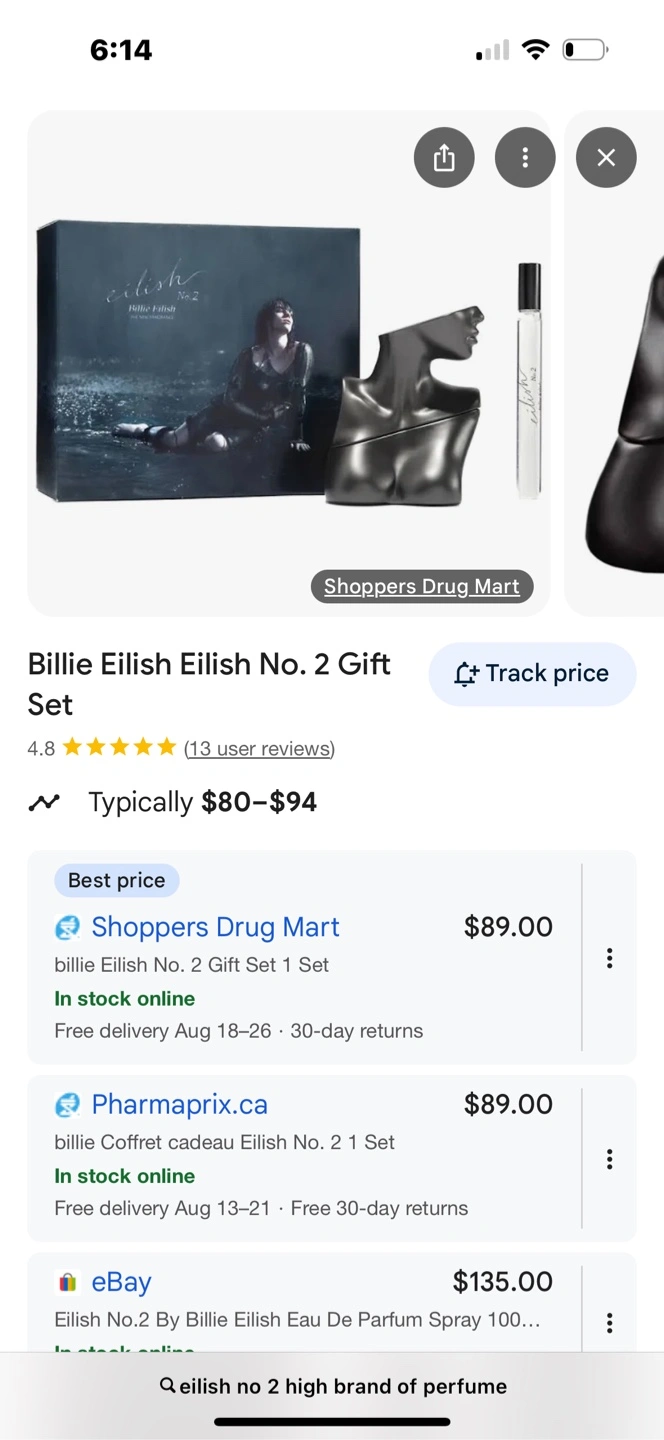Open options menu for eBay offer
This screenshot has width=664, height=1440.
(x=609, y=1323)
